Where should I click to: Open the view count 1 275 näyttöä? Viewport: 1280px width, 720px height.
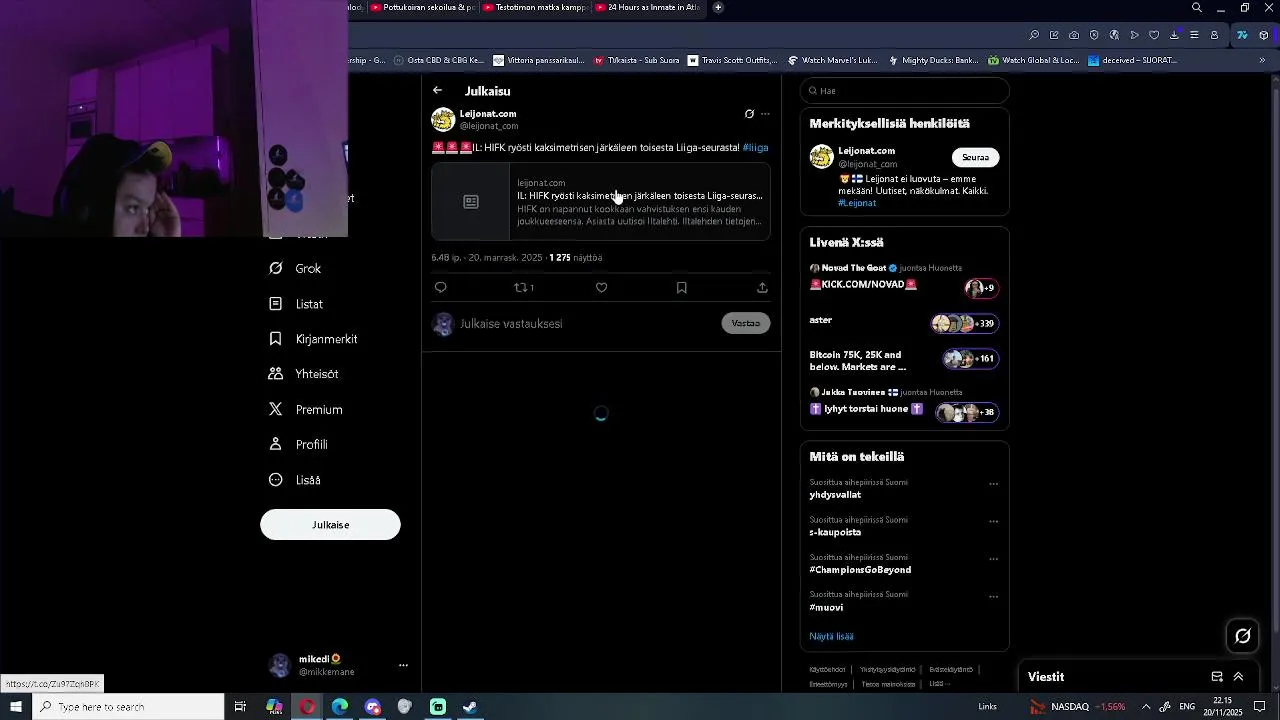pos(575,258)
